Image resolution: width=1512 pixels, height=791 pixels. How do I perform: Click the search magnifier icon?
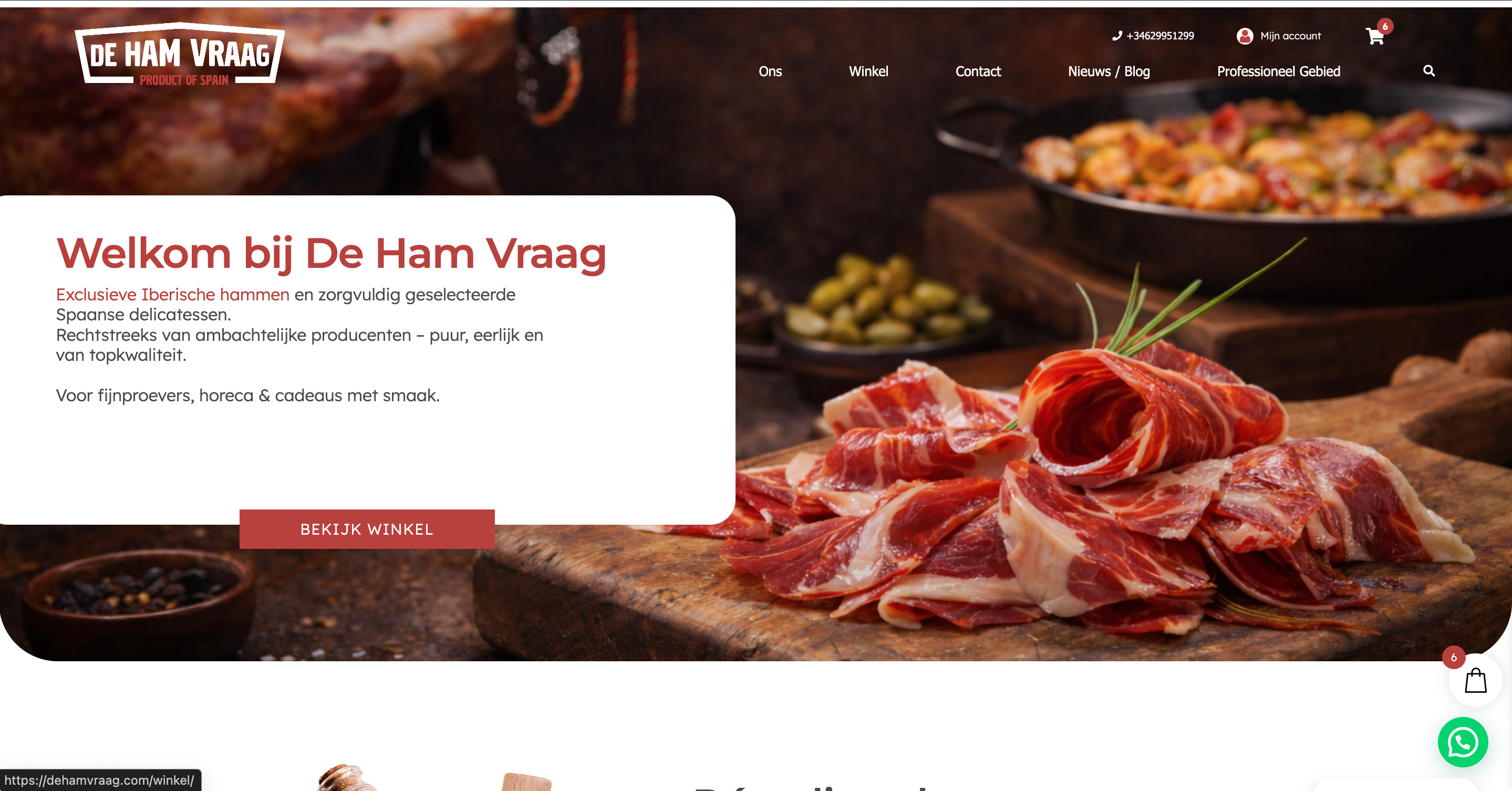point(1428,71)
